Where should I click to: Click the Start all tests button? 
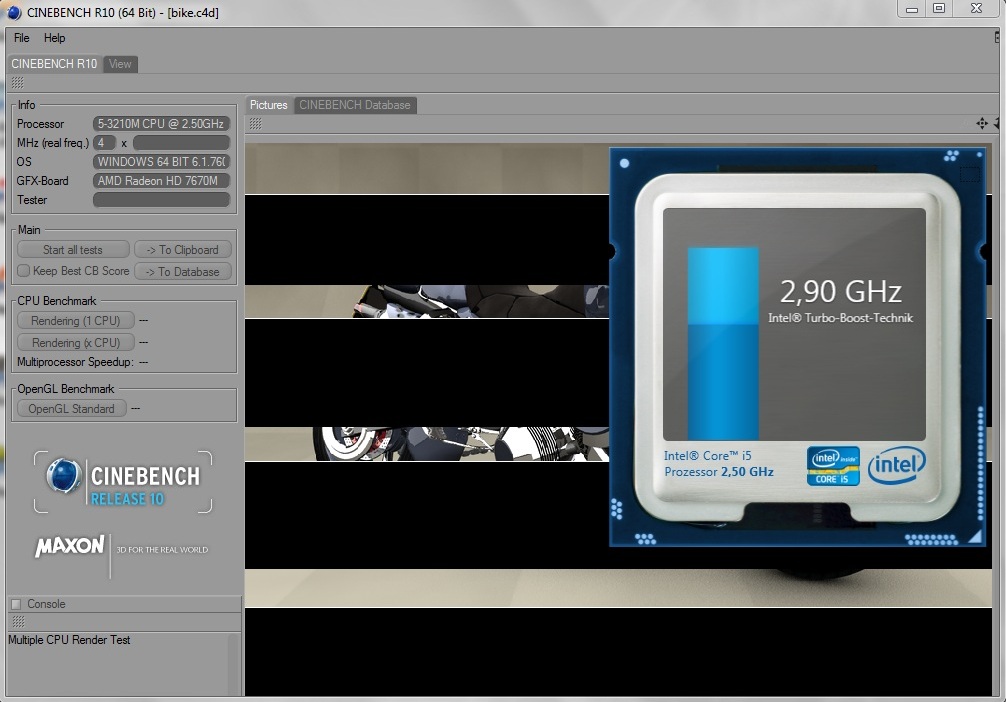click(73, 250)
